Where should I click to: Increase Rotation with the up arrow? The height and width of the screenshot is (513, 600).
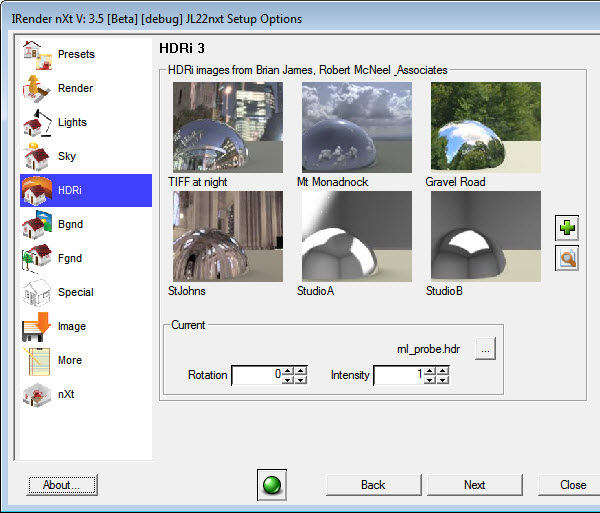coord(288,371)
